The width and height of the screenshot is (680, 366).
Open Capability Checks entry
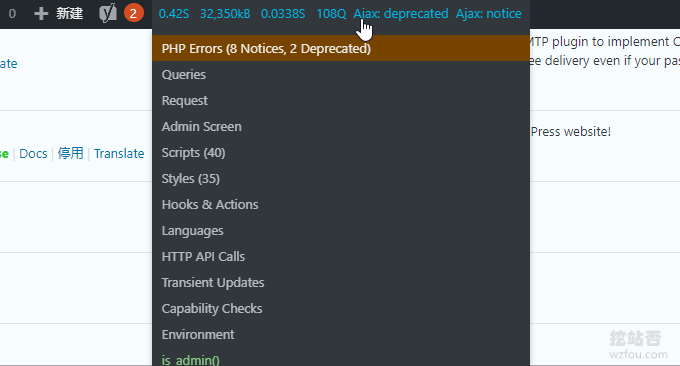pyautogui.click(x=340, y=308)
